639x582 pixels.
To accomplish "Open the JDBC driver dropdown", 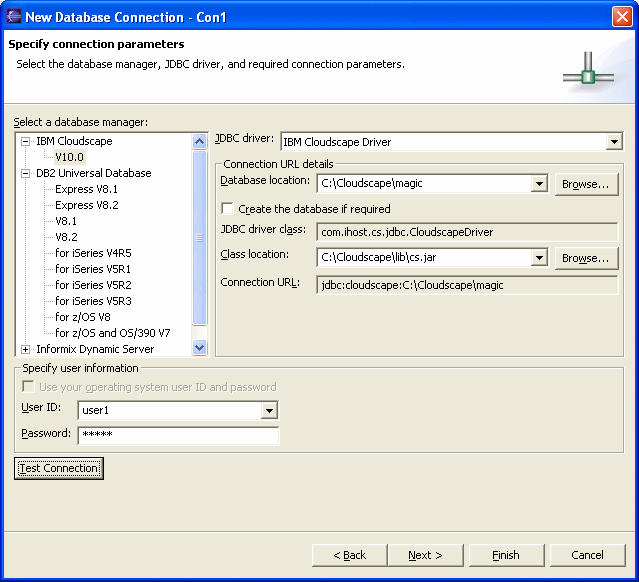I will pyautogui.click(x=614, y=142).
